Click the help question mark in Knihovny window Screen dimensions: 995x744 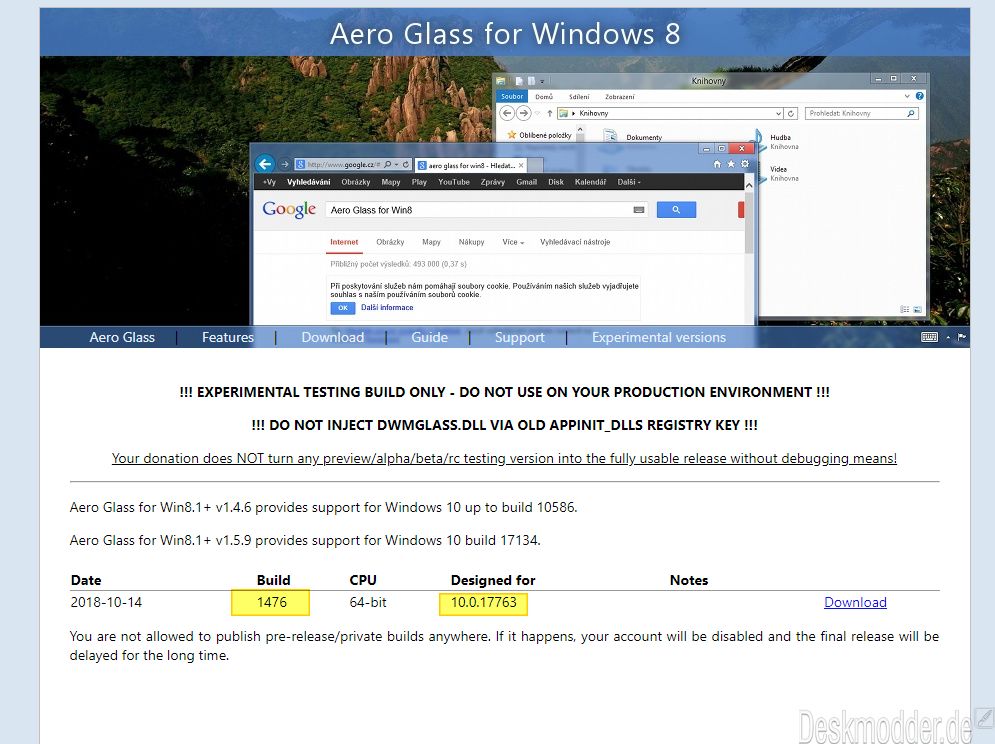point(919,96)
